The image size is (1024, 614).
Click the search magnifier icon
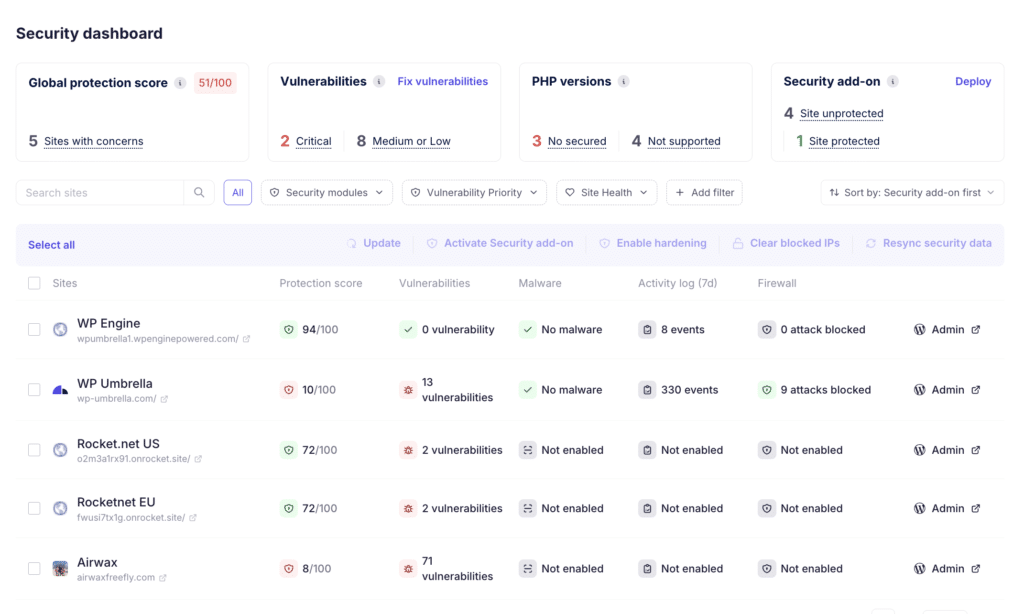tap(199, 193)
